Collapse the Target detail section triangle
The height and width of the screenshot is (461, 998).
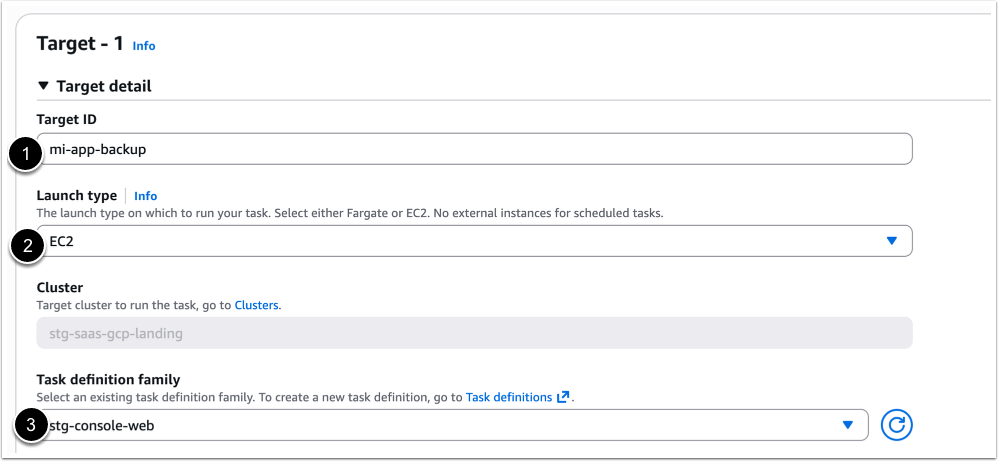tap(43, 86)
